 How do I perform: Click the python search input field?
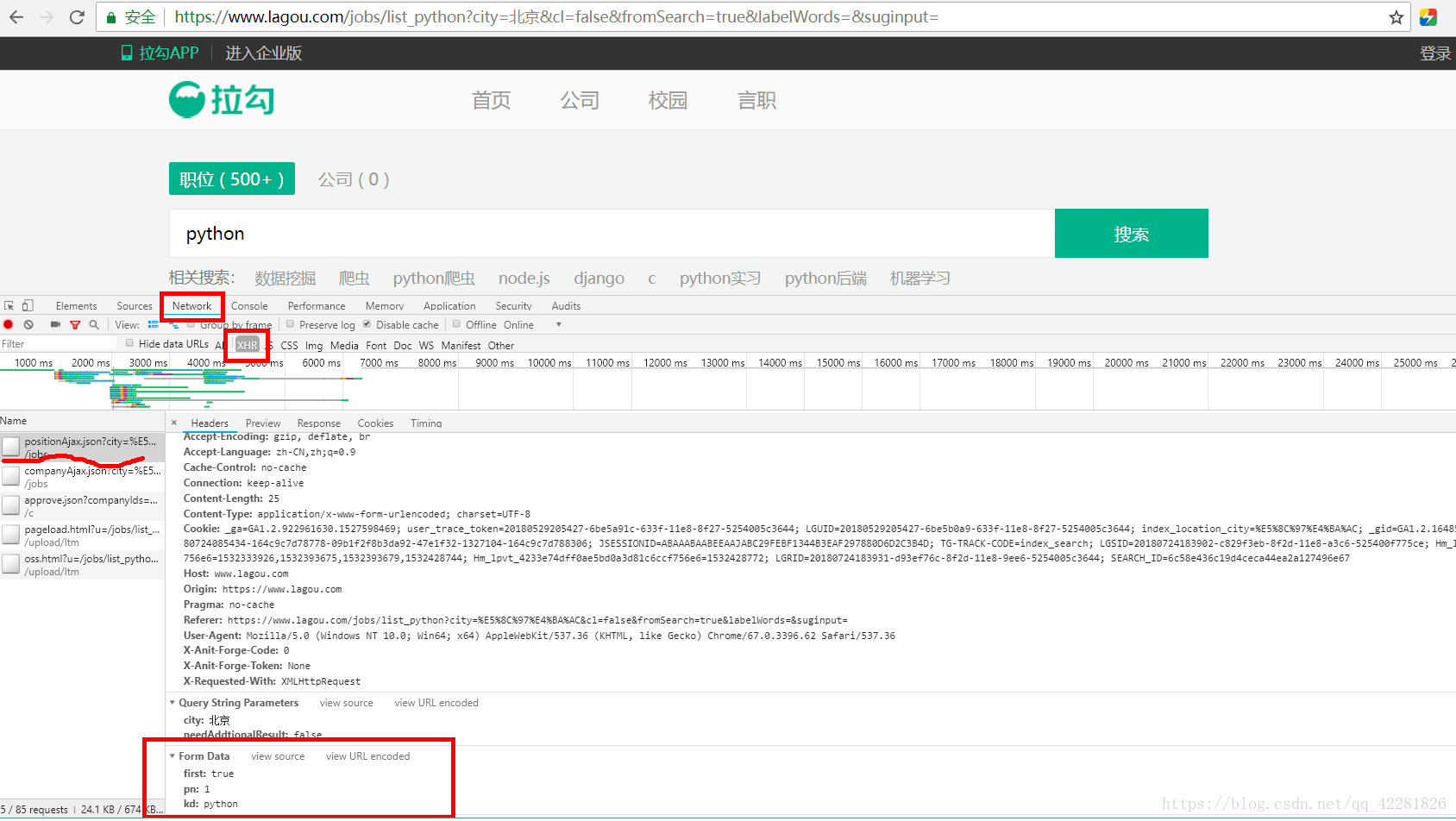(612, 233)
